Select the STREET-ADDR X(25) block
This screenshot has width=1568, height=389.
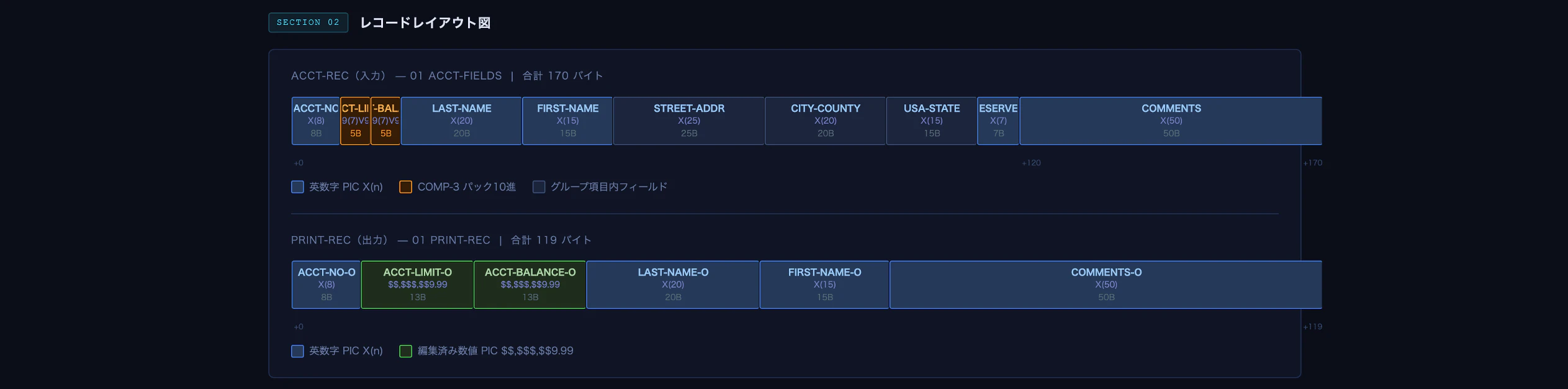pos(689,121)
